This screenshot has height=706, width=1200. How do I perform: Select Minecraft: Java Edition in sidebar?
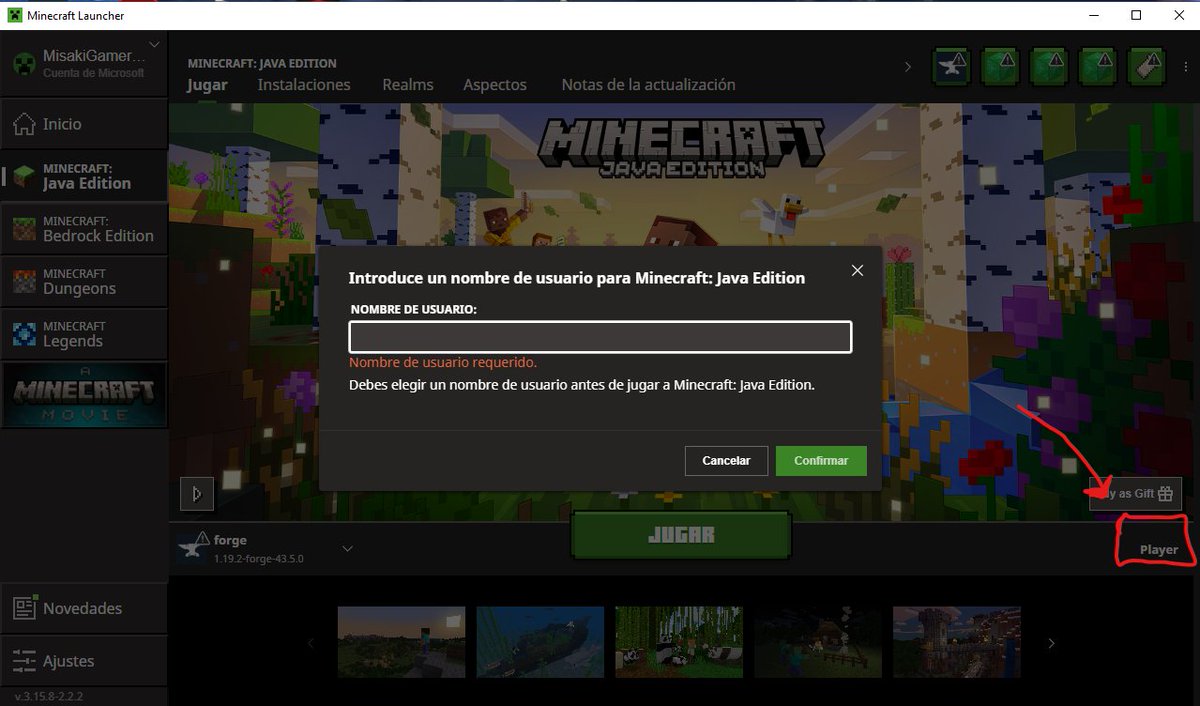(x=84, y=176)
